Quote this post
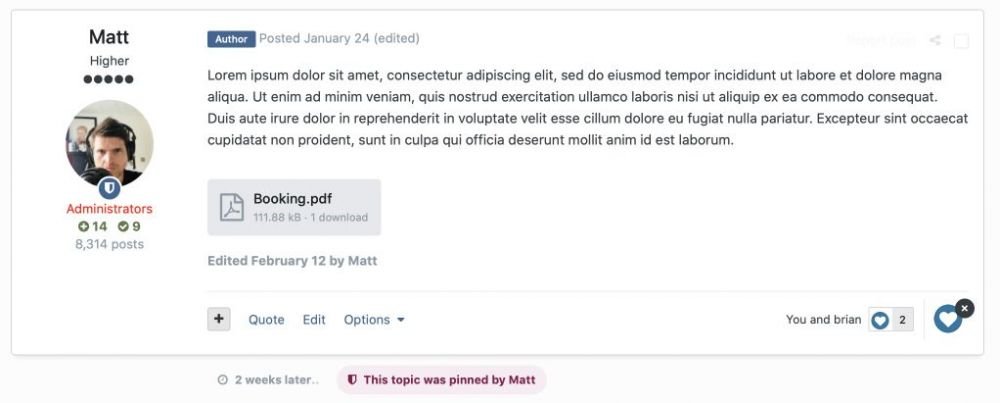Viewport: 1000px width, 403px height. [266, 320]
